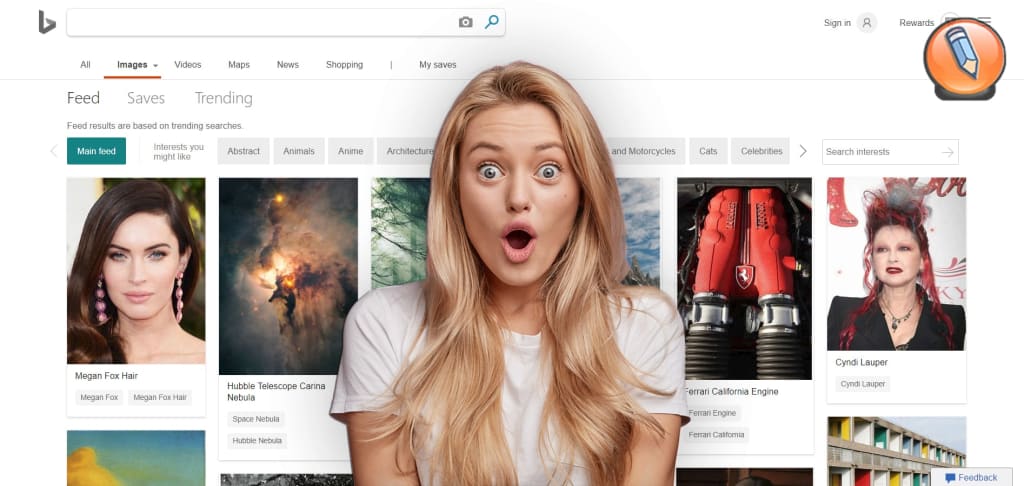Viewport: 1024px width, 486px height.
Task: Select the Celebrities interest
Action: [x=761, y=151]
